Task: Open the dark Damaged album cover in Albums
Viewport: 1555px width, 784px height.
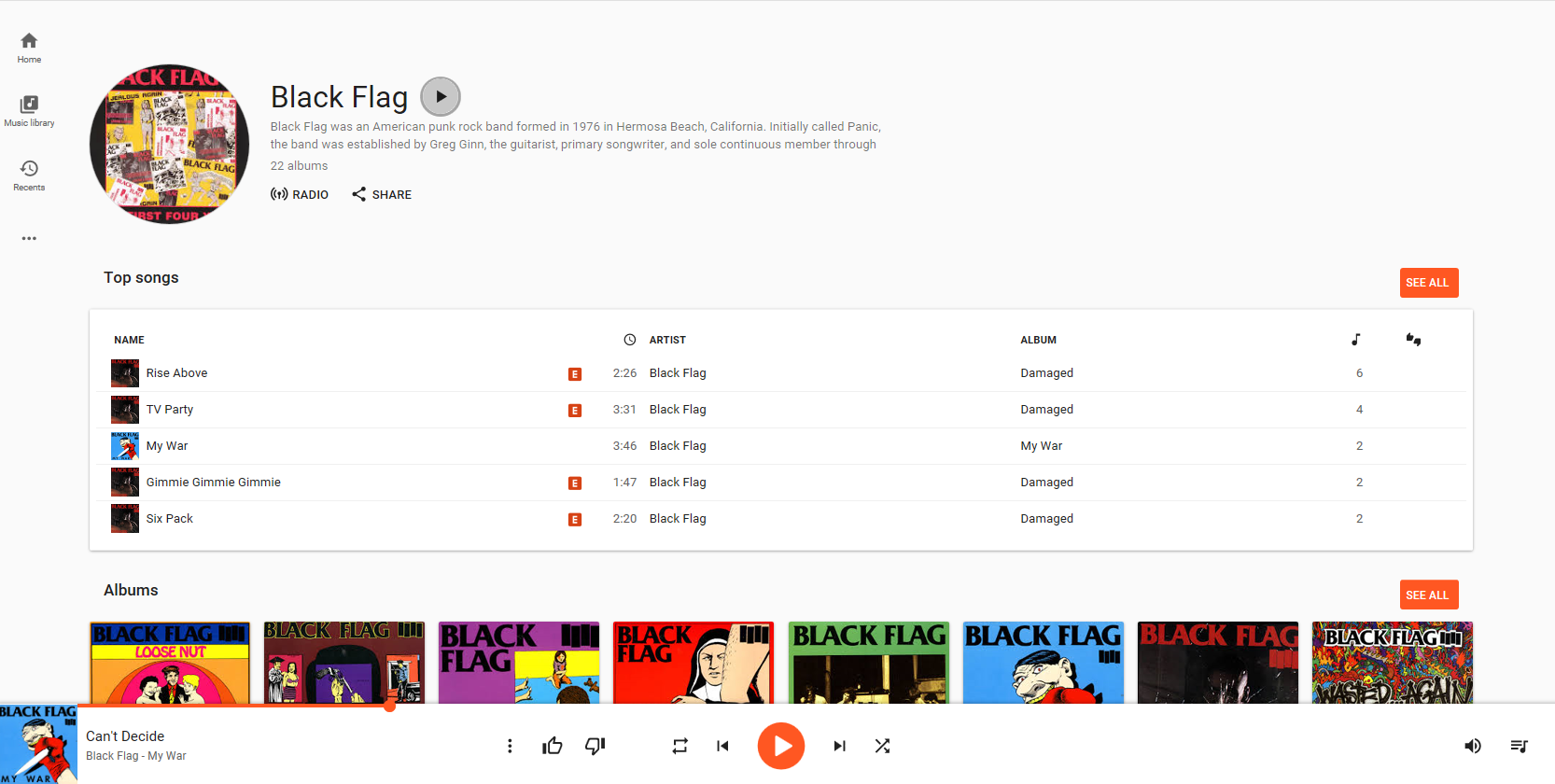Action: (1218, 663)
